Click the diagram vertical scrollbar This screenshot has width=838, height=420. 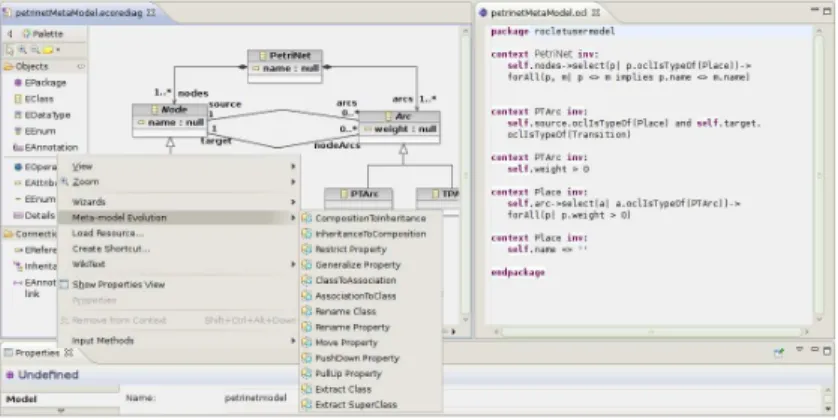pyautogui.click(x=465, y=176)
